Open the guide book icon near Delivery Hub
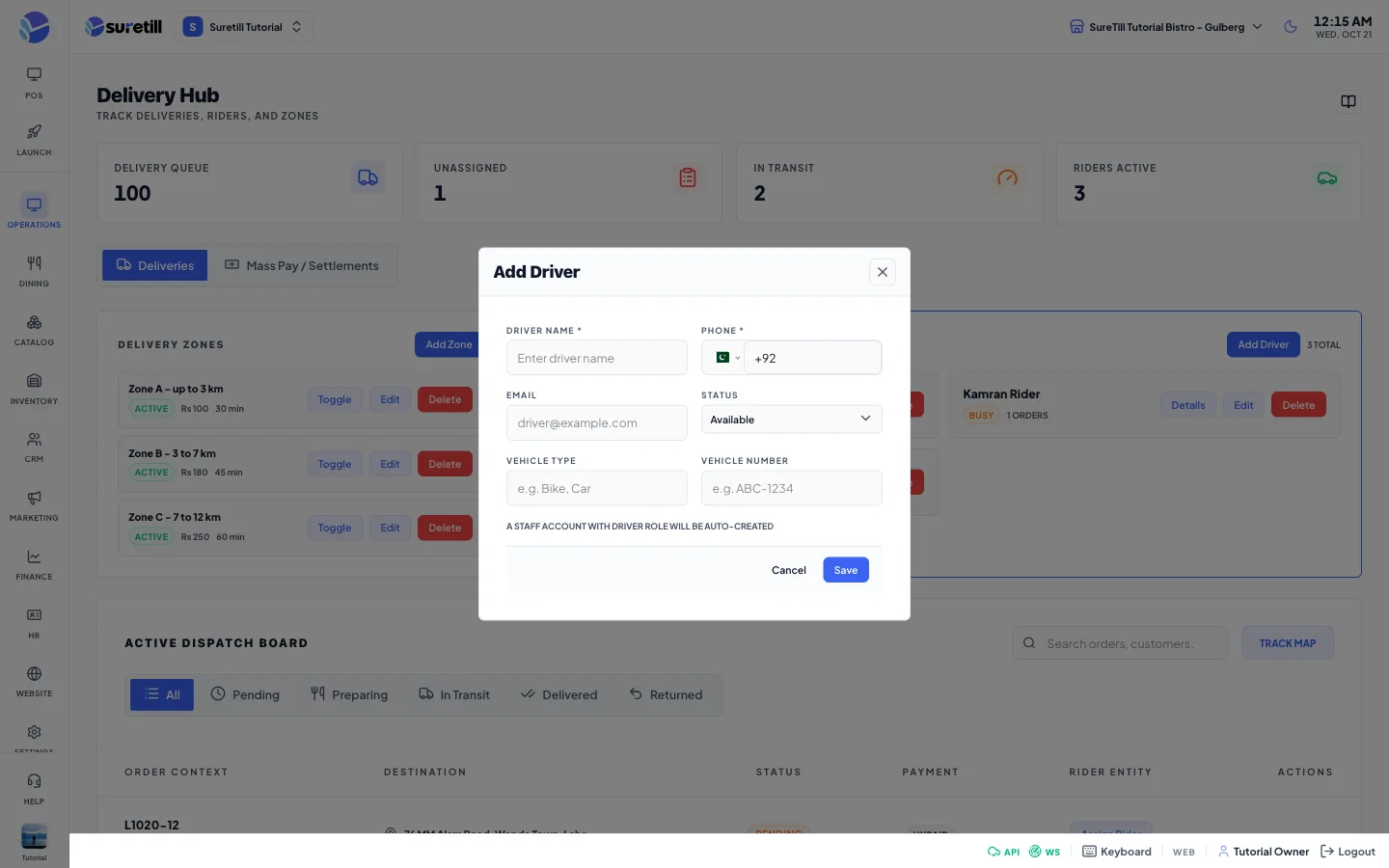This screenshot has width=1389, height=868. click(x=1348, y=101)
